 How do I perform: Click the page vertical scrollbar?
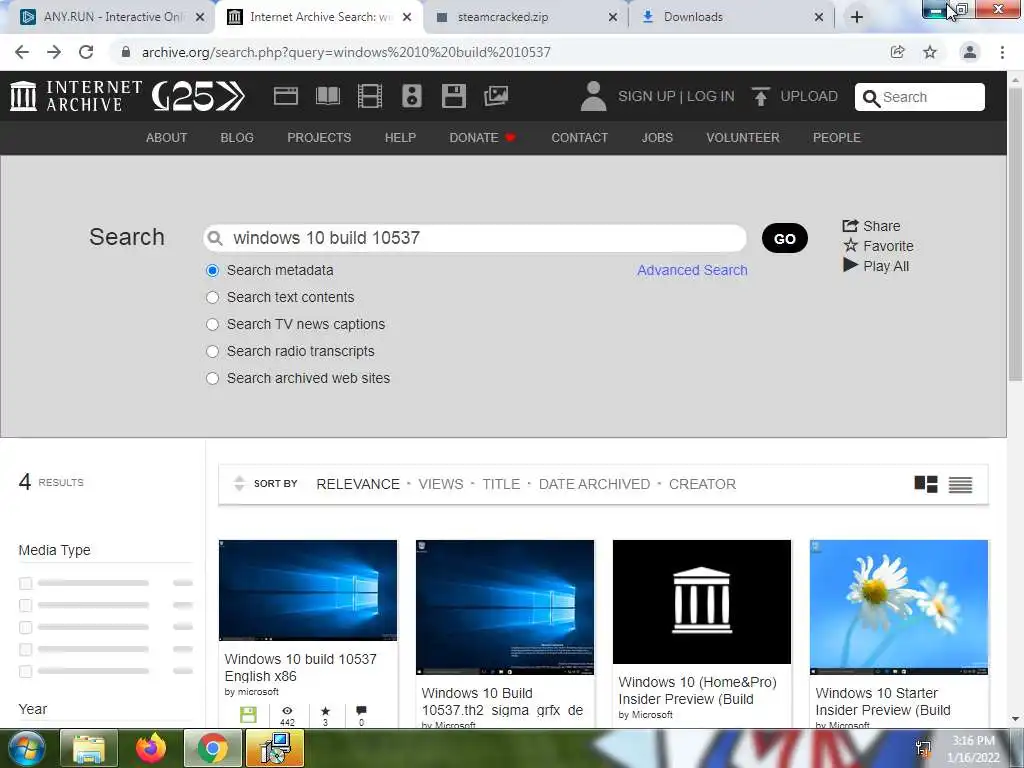coord(1015,234)
